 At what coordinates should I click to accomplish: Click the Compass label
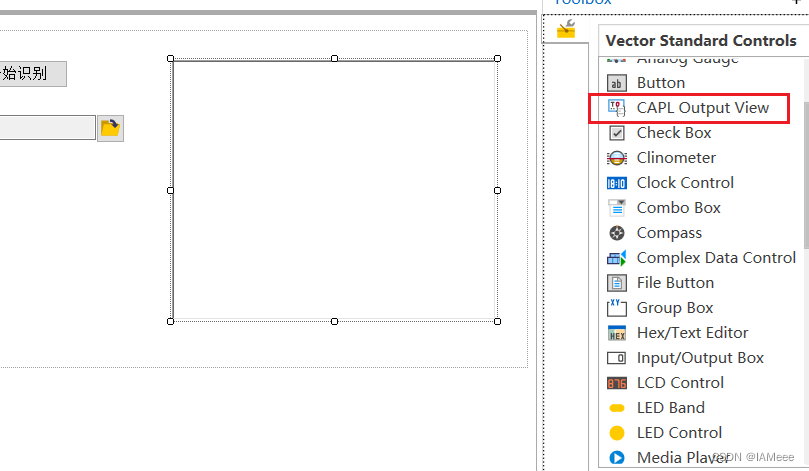pos(669,233)
